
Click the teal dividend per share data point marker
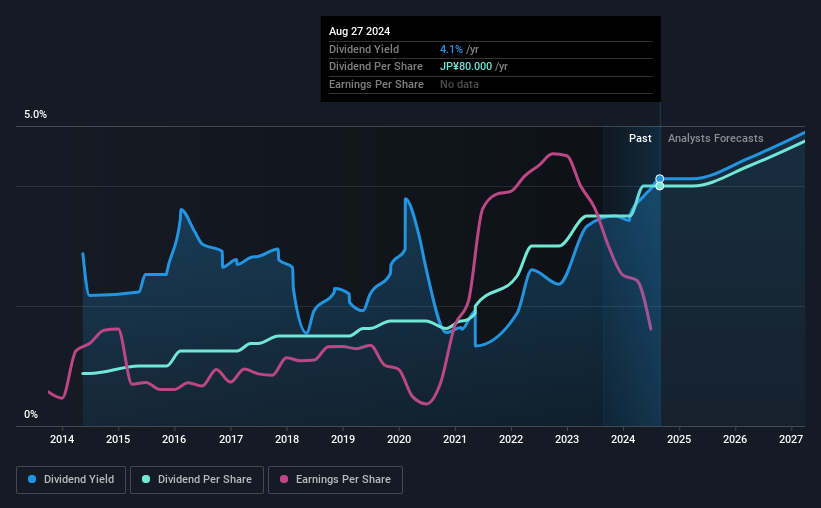[660, 186]
